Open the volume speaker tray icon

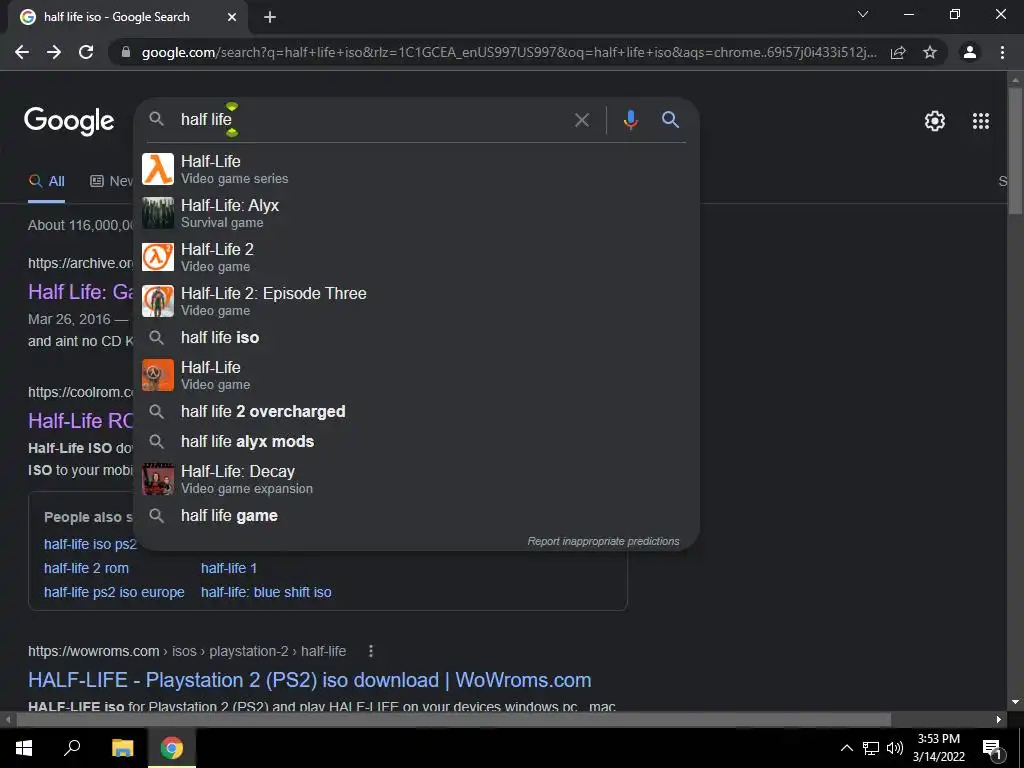point(895,748)
